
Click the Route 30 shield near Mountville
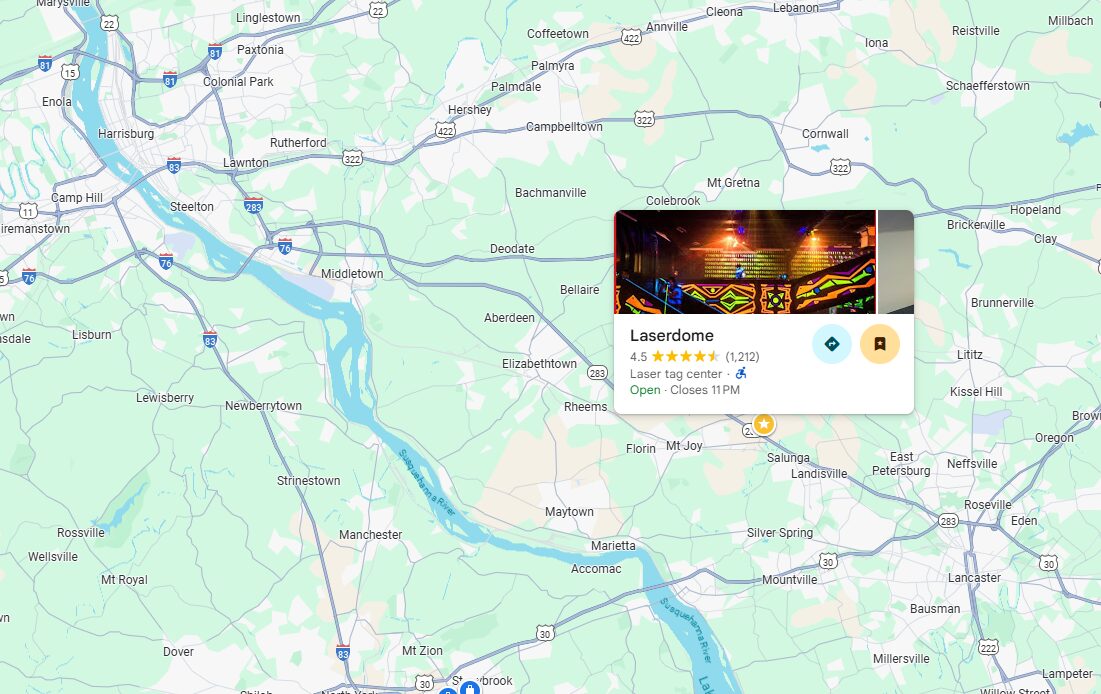point(828,561)
